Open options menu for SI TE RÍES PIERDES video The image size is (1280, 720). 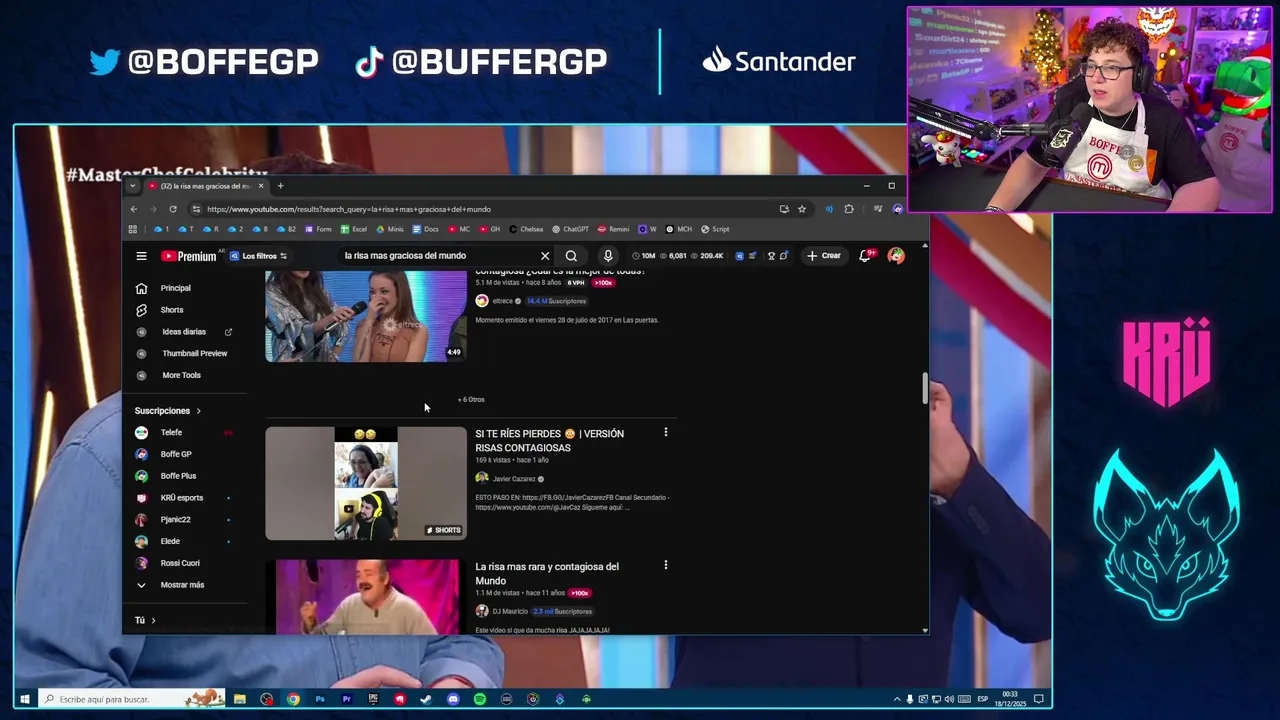(x=665, y=433)
